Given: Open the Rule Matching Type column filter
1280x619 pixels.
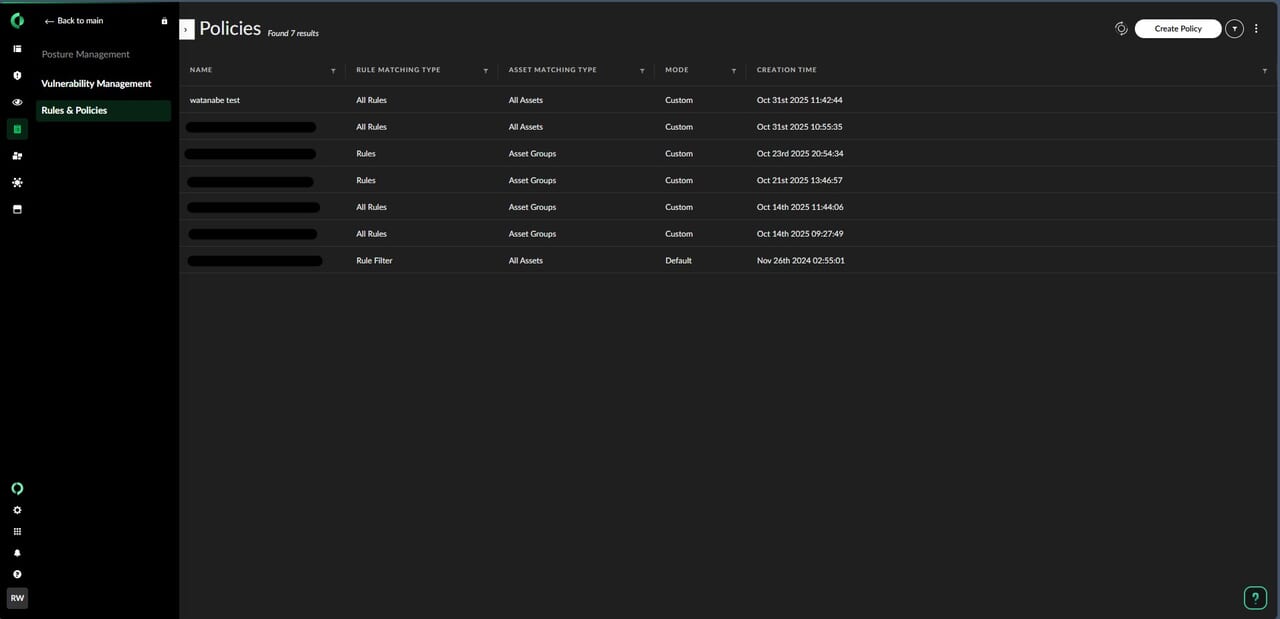Looking at the screenshot, I should coord(486,71).
